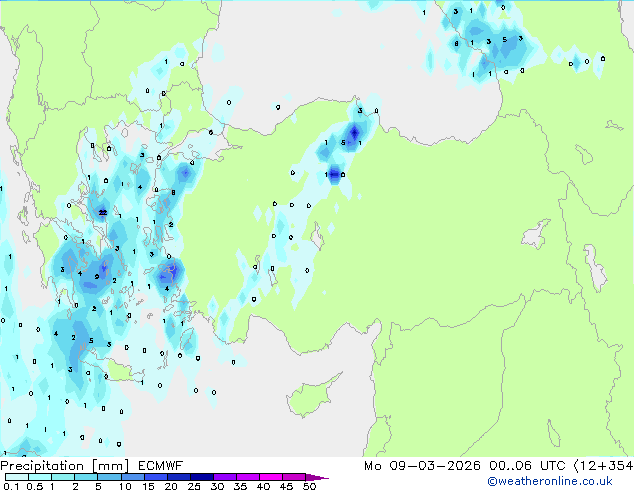The width and height of the screenshot is (634, 490).
Task: Click the legend label '10'
Action: pyautogui.click(x=125, y=486)
